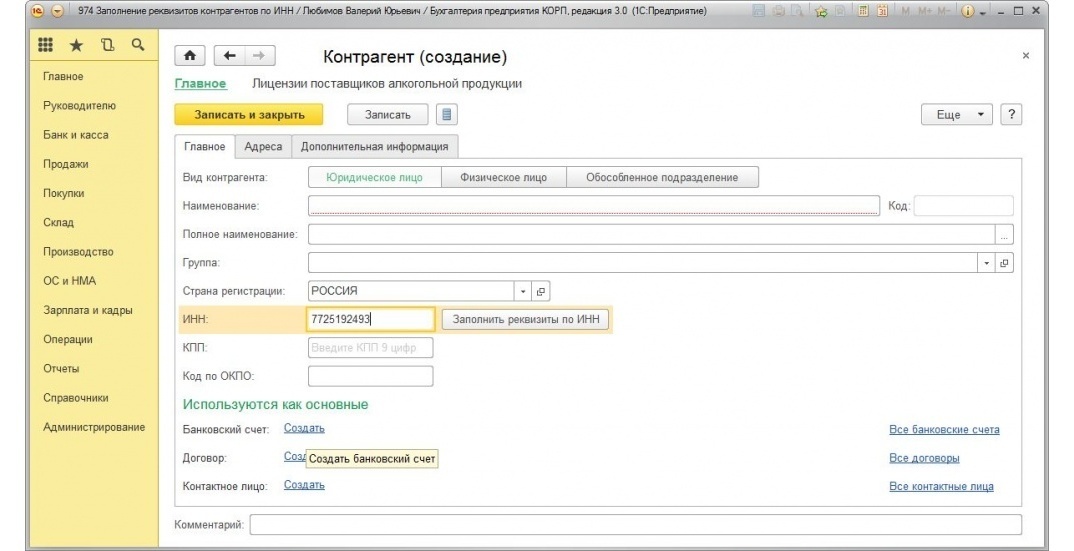Open the history icon in the sidebar header
Image resolution: width=1074 pixels, height=551 pixels.
click(x=107, y=46)
